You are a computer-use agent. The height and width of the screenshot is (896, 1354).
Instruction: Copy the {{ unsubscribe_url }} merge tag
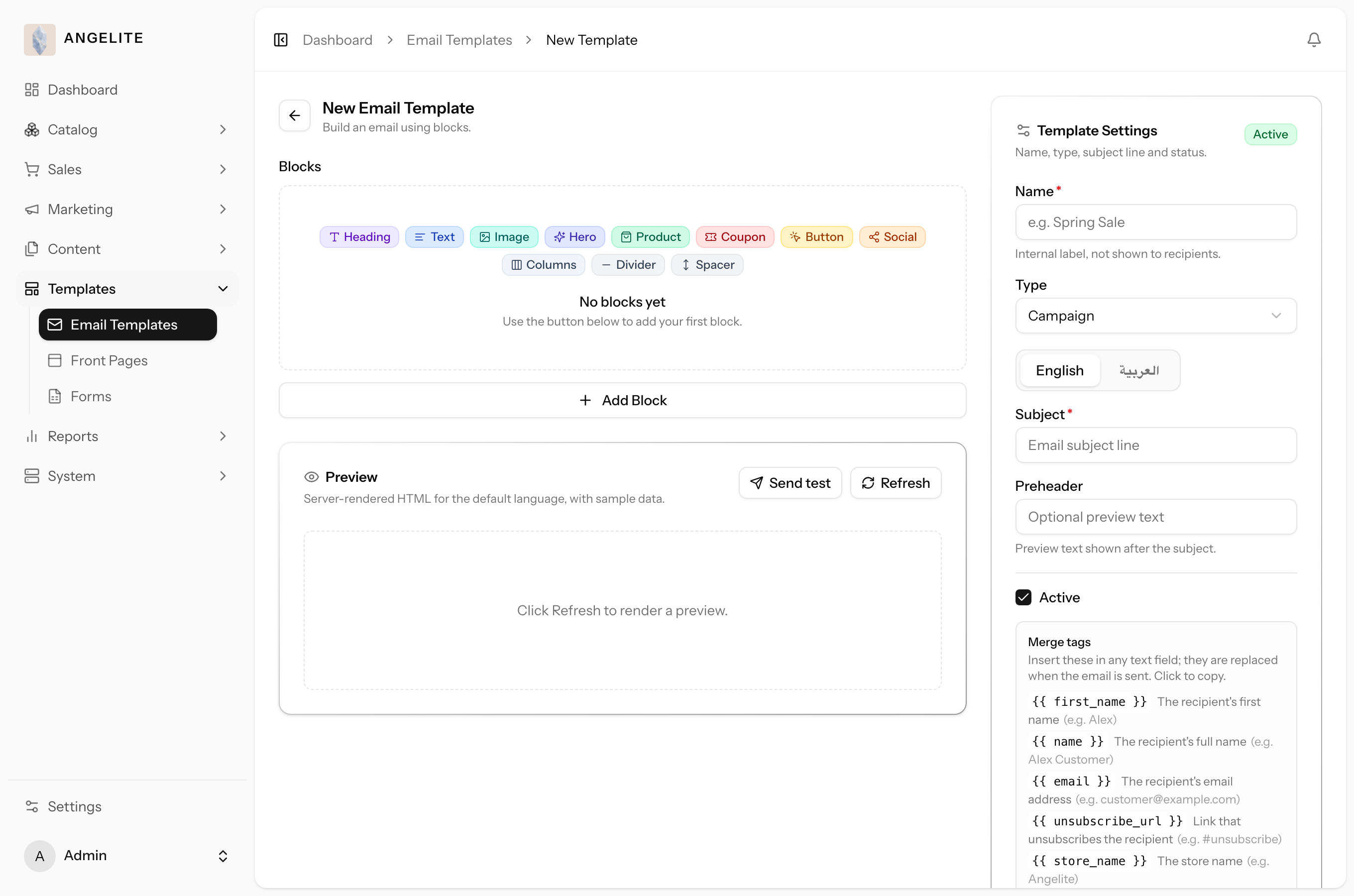(1107, 822)
